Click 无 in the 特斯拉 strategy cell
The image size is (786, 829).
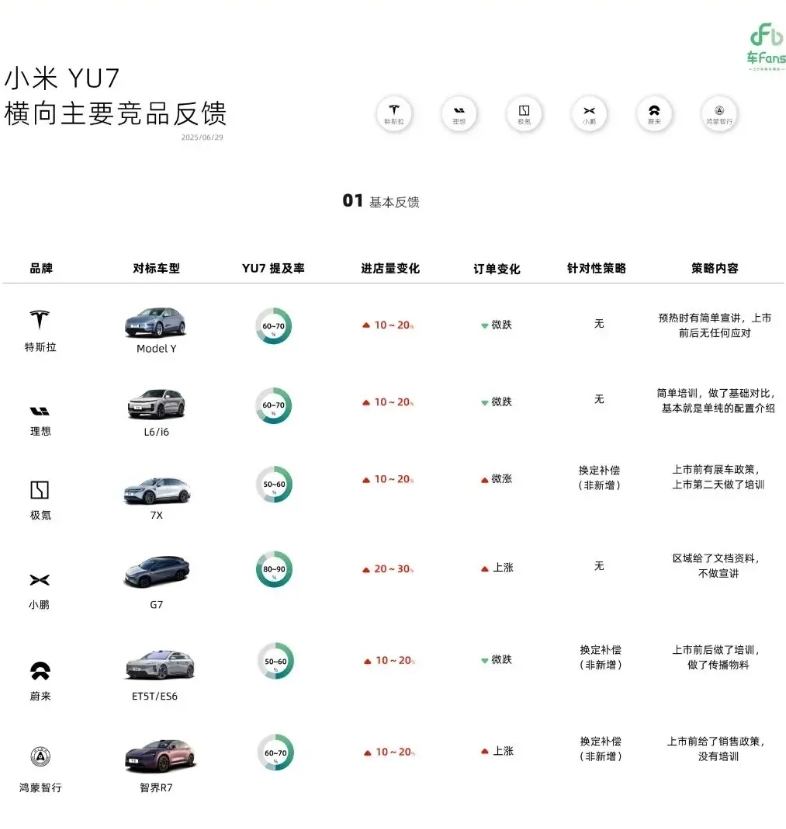(x=599, y=323)
